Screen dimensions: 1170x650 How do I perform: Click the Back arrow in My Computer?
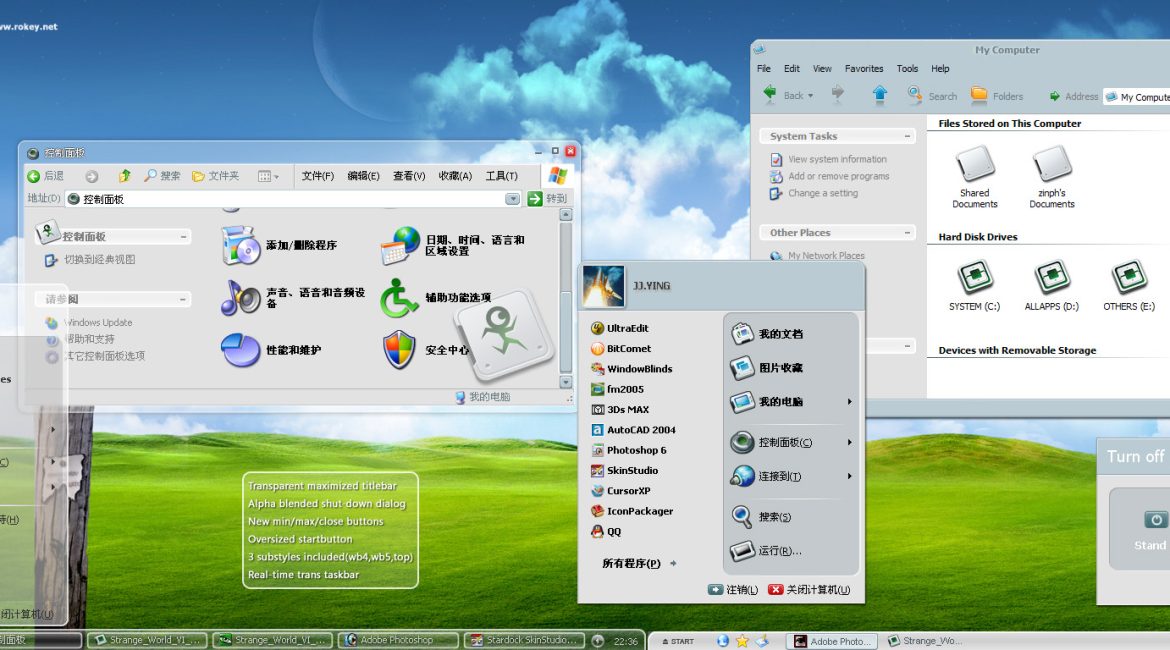[x=769, y=94]
